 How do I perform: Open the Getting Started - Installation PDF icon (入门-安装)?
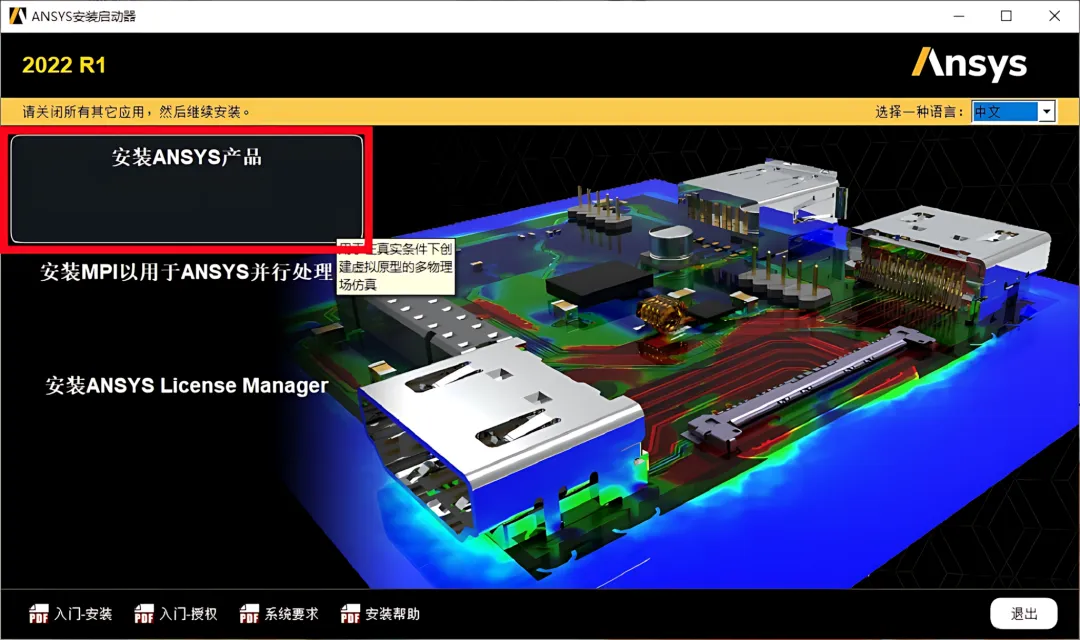coord(39,614)
